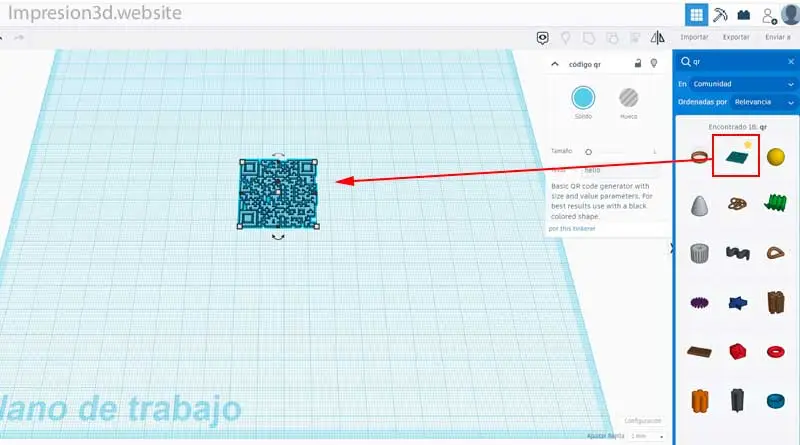Open the Relevancia sort dropdown
This screenshot has height=445, width=800.
[763, 102]
